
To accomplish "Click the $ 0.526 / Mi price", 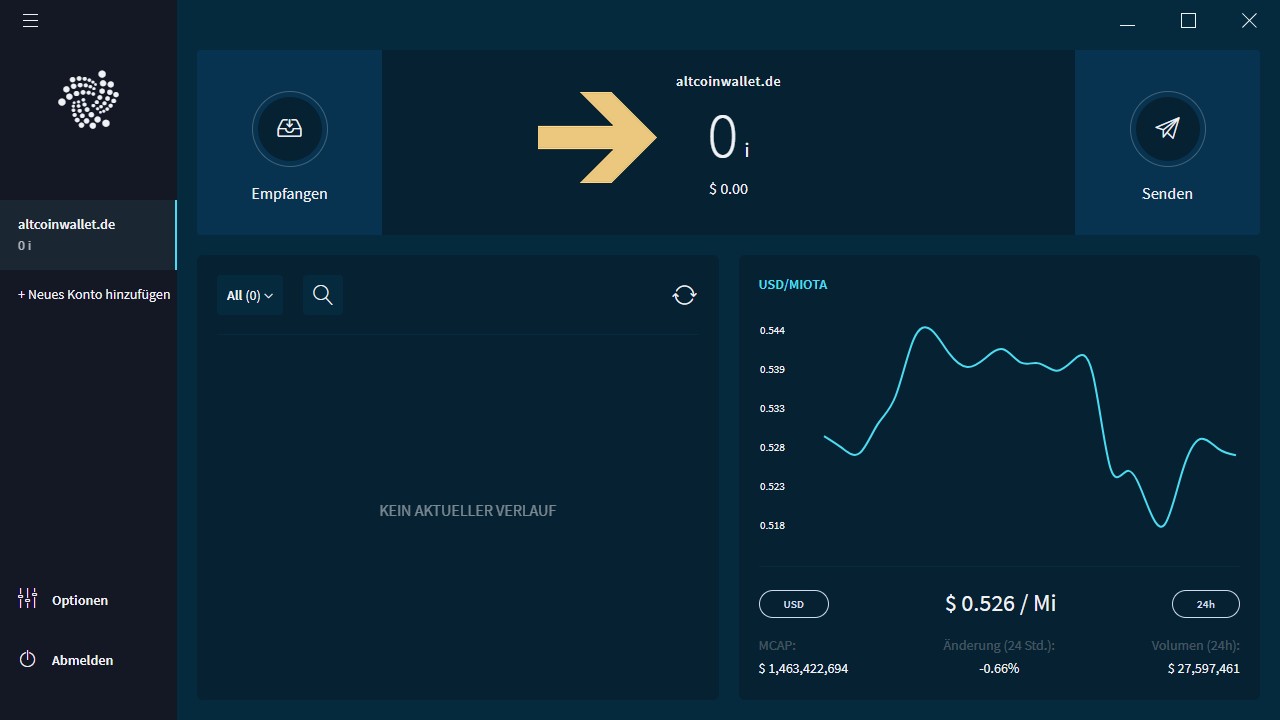I will click(x=1000, y=603).
